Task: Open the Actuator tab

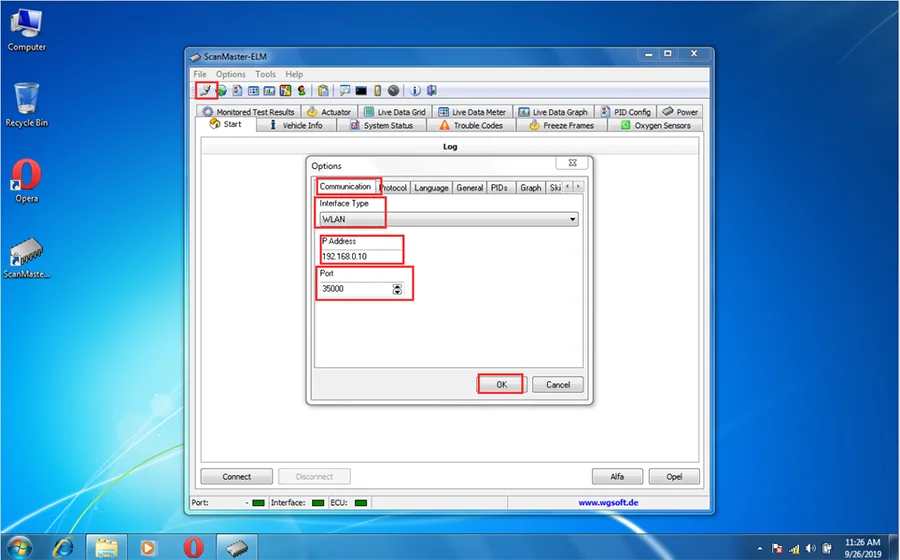Action: click(x=329, y=112)
